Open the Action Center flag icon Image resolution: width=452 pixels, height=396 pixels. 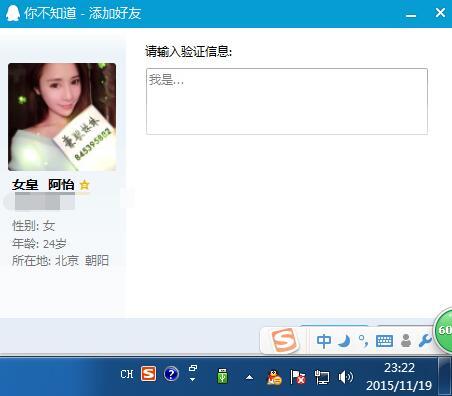[x=298, y=377]
